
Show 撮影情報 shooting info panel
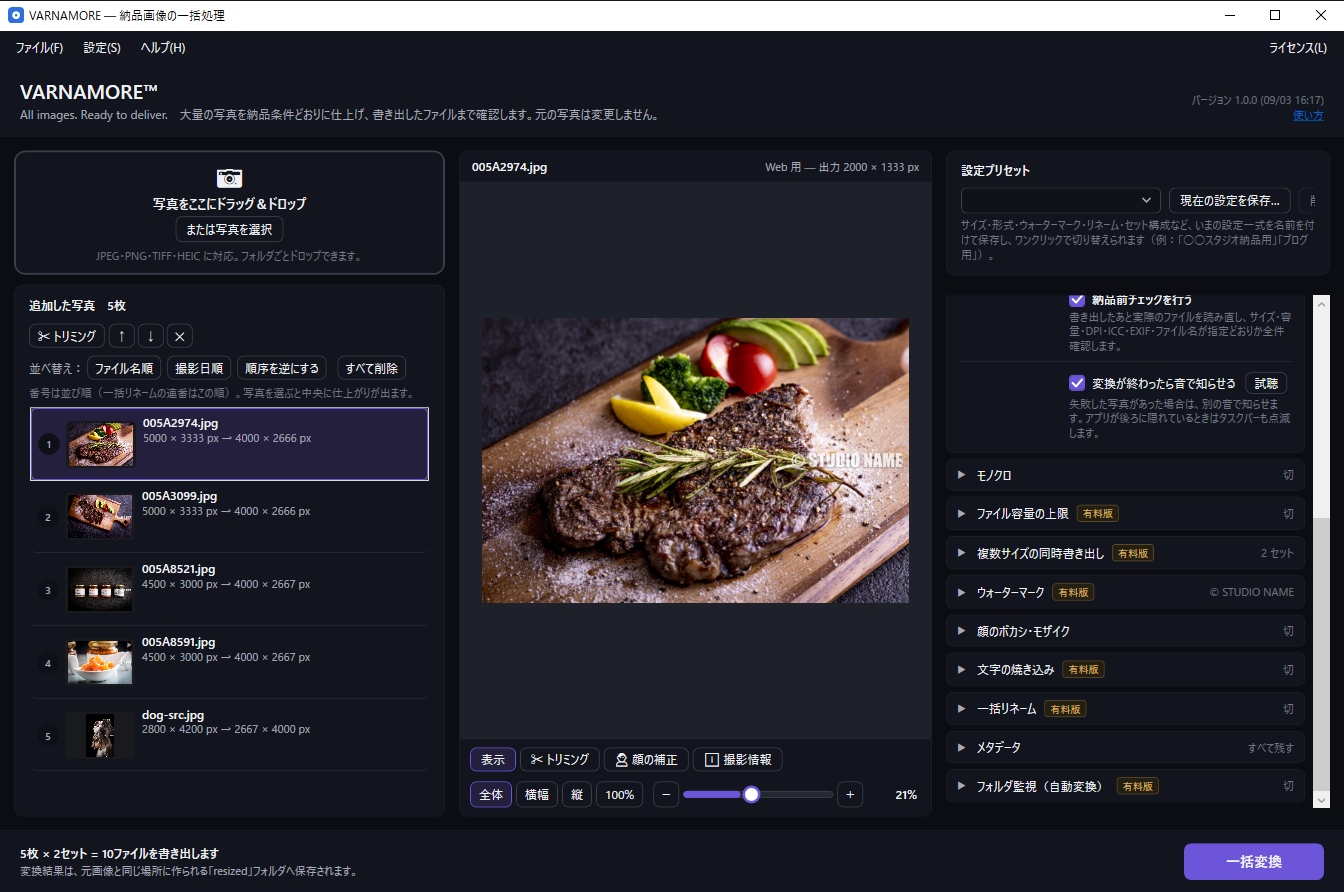pyautogui.click(x=737, y=760)
